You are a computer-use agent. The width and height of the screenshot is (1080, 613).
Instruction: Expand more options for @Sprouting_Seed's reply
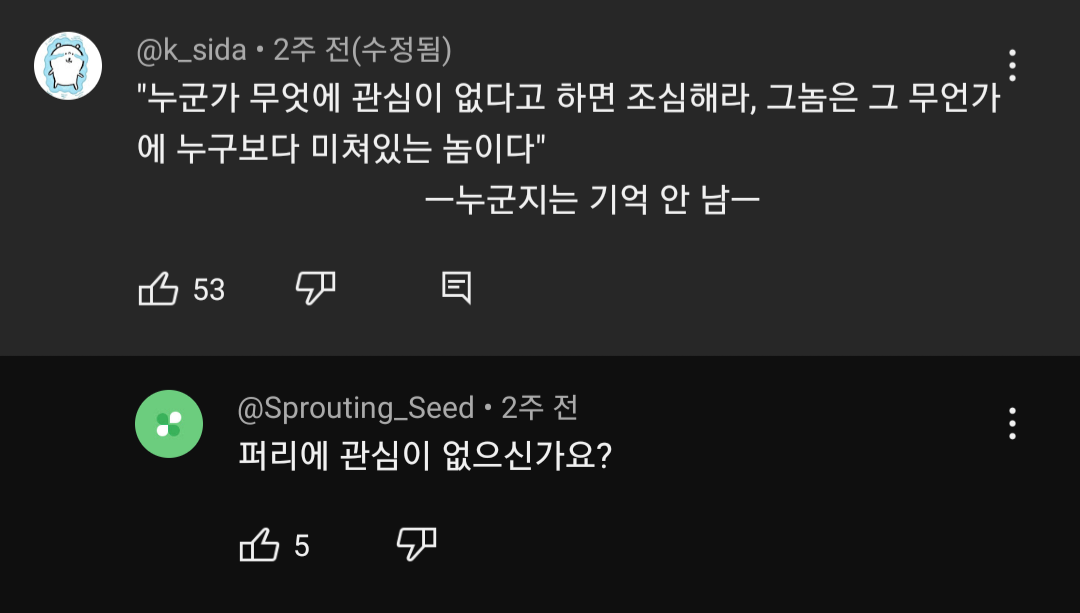pyautogui.click(x=1012, y=424)
